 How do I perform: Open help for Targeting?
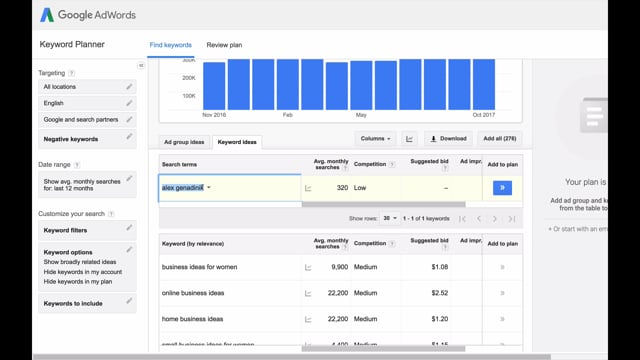click(71, 73)
